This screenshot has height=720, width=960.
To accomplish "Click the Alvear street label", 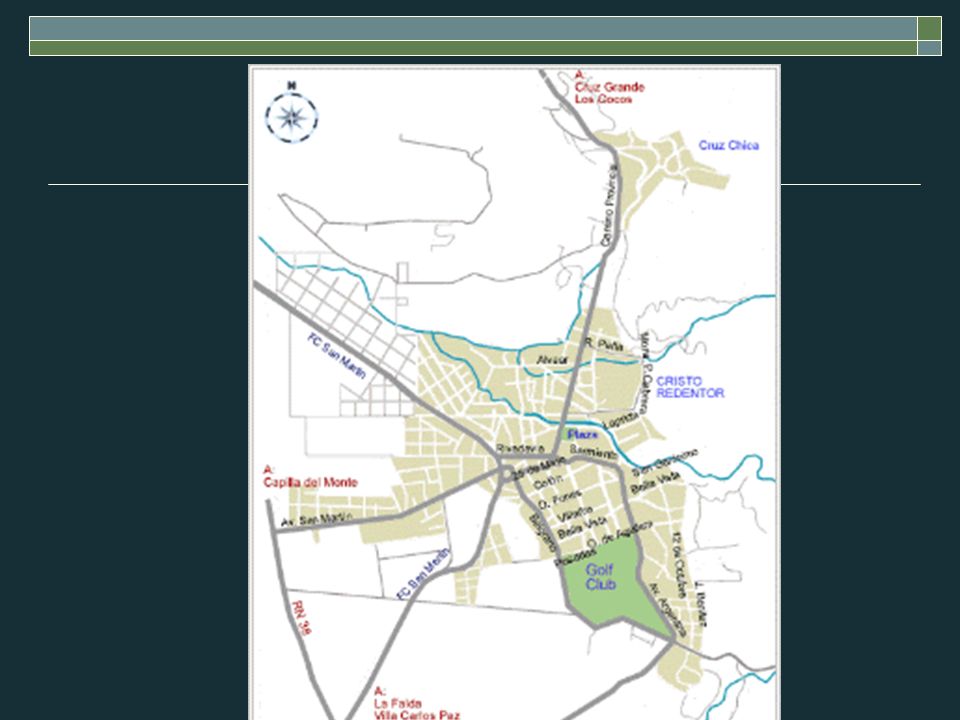I will (x=552, y=360).
